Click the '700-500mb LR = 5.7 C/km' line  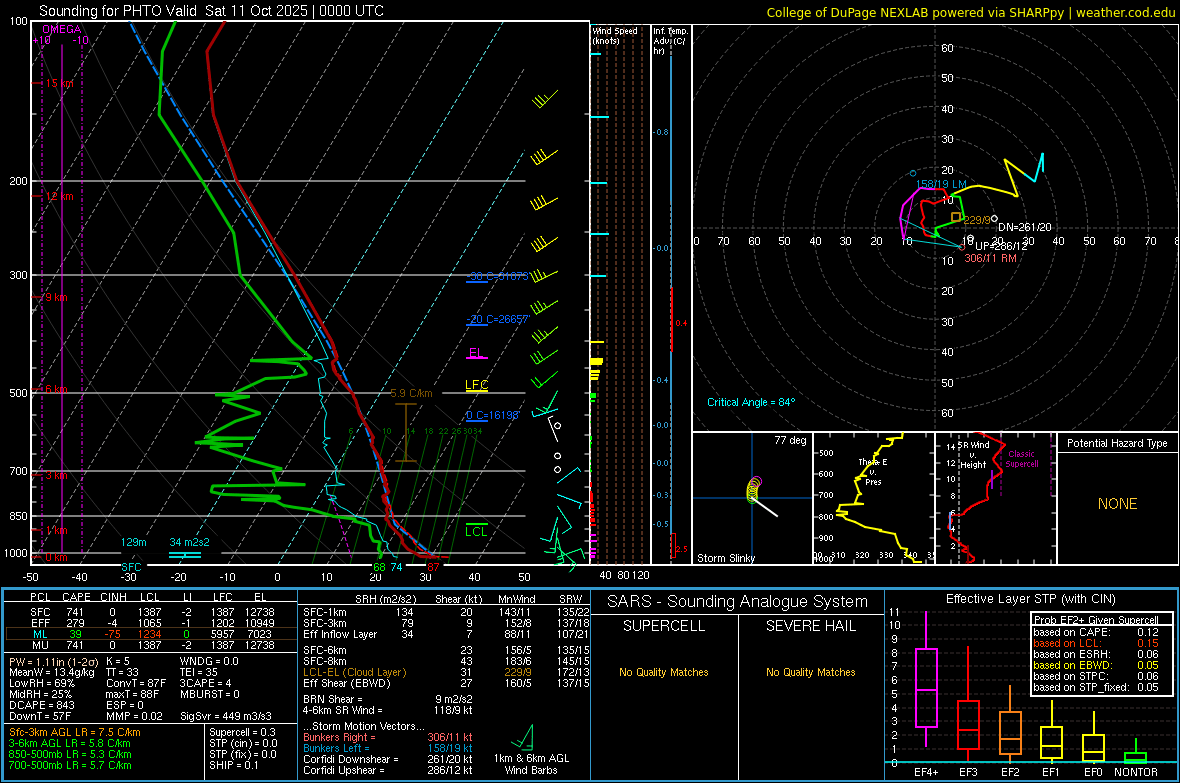click(70, 765)
